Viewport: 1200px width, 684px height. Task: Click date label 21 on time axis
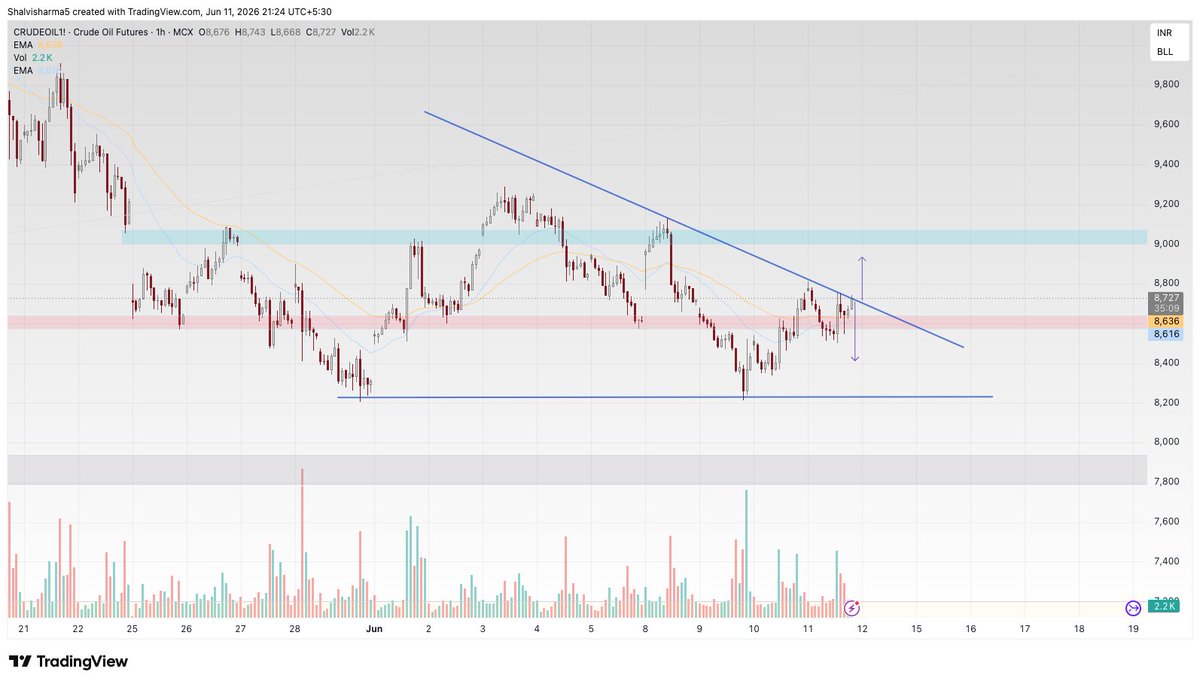pyautogui.click(x=23, y=630)
